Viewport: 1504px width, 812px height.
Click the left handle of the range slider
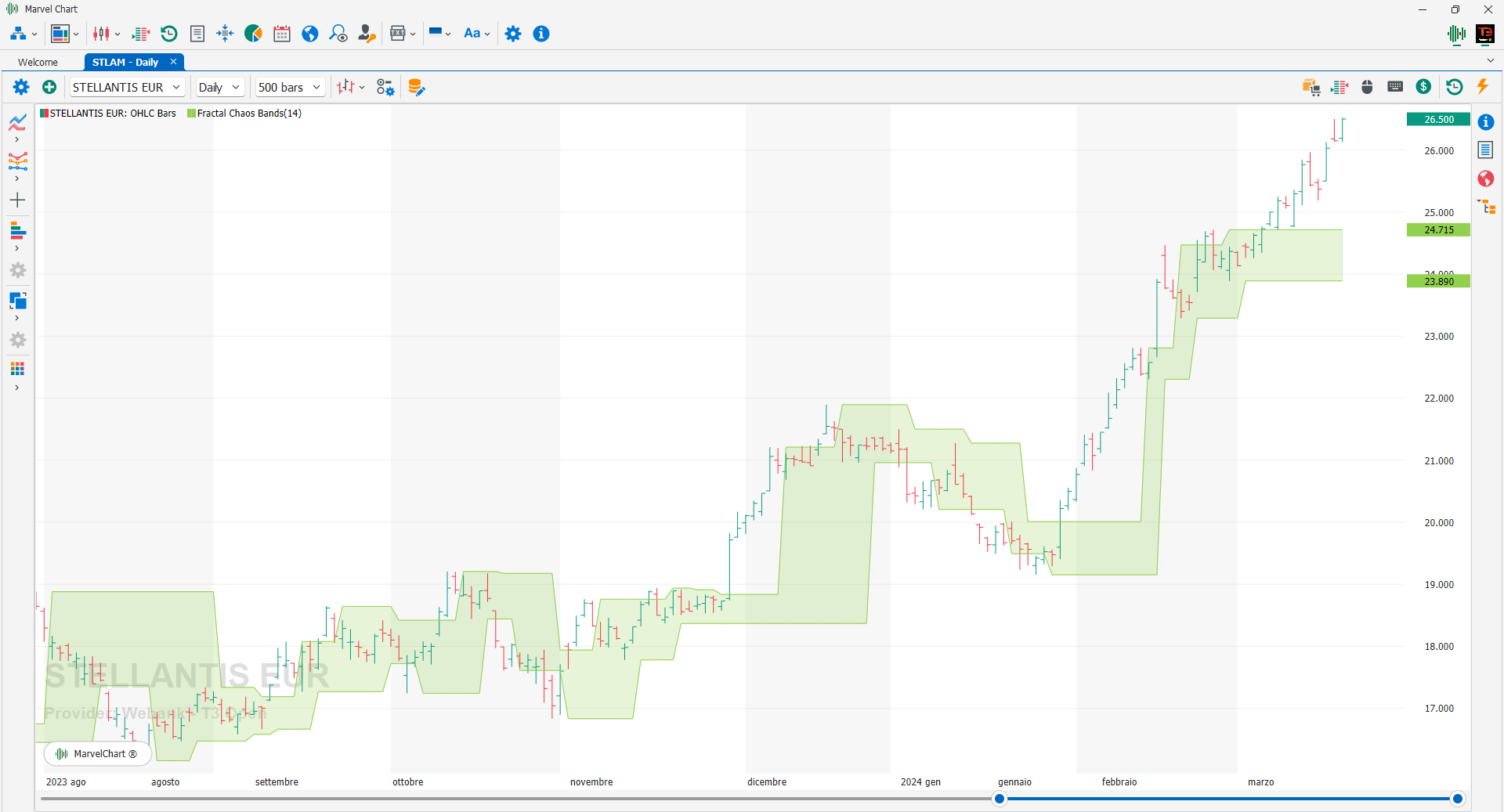tap(1000, 799)
